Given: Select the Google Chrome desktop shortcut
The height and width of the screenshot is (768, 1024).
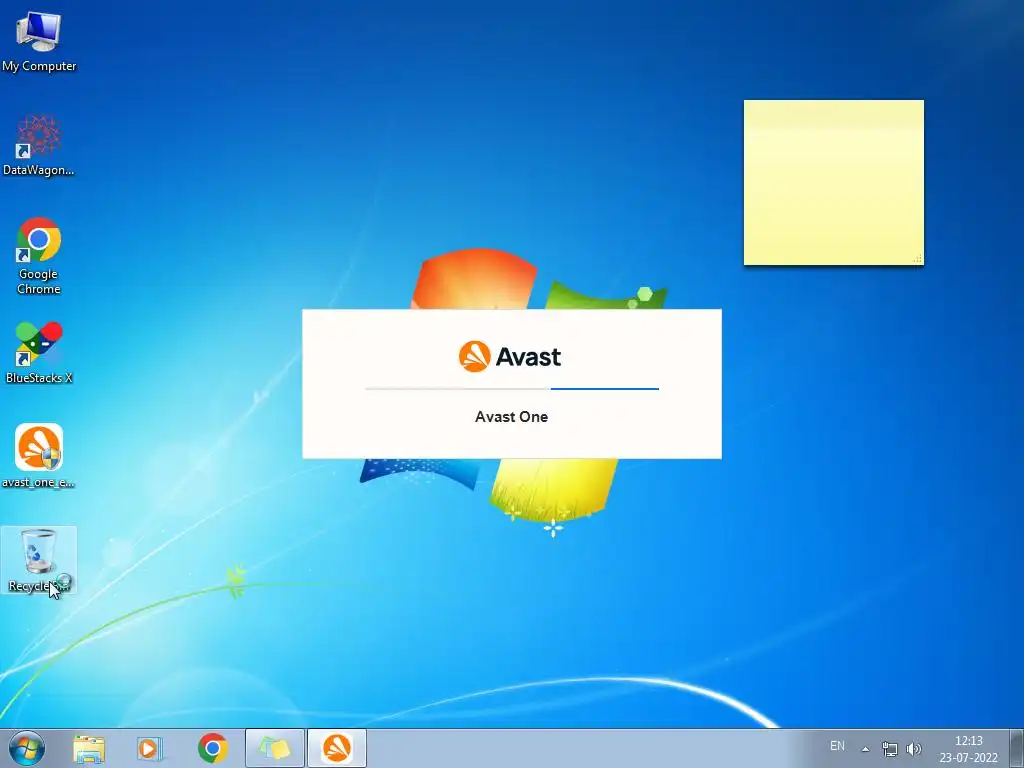Looking at the screenshot, I should 39,256.
